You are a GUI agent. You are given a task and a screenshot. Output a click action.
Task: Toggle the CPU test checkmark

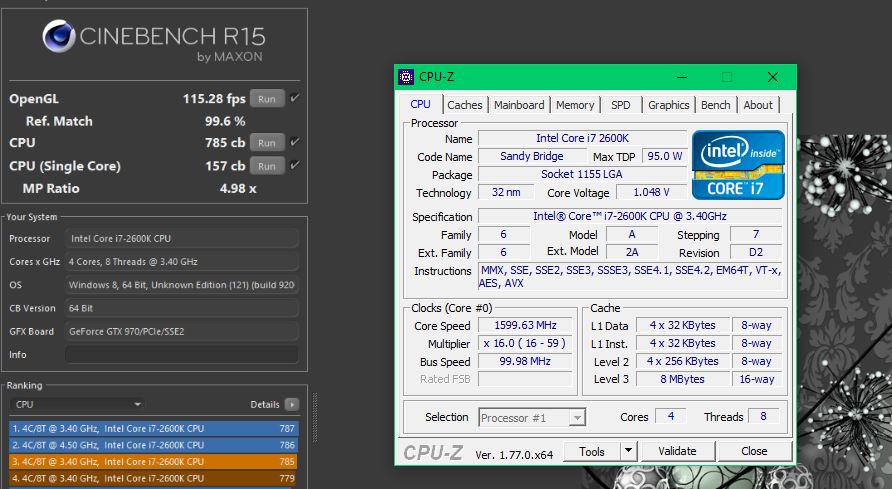295,142
